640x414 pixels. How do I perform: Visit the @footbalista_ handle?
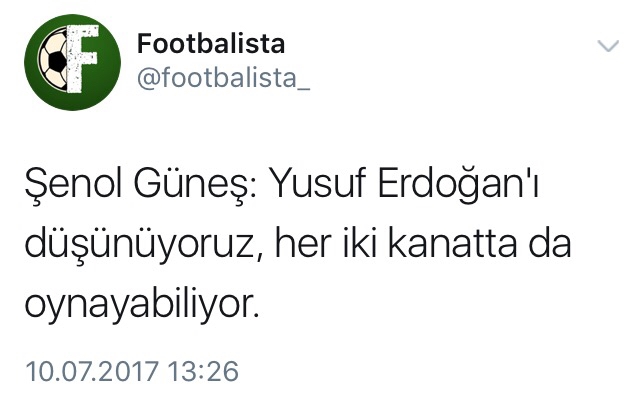pyautogui.click(x=223, y=78)
